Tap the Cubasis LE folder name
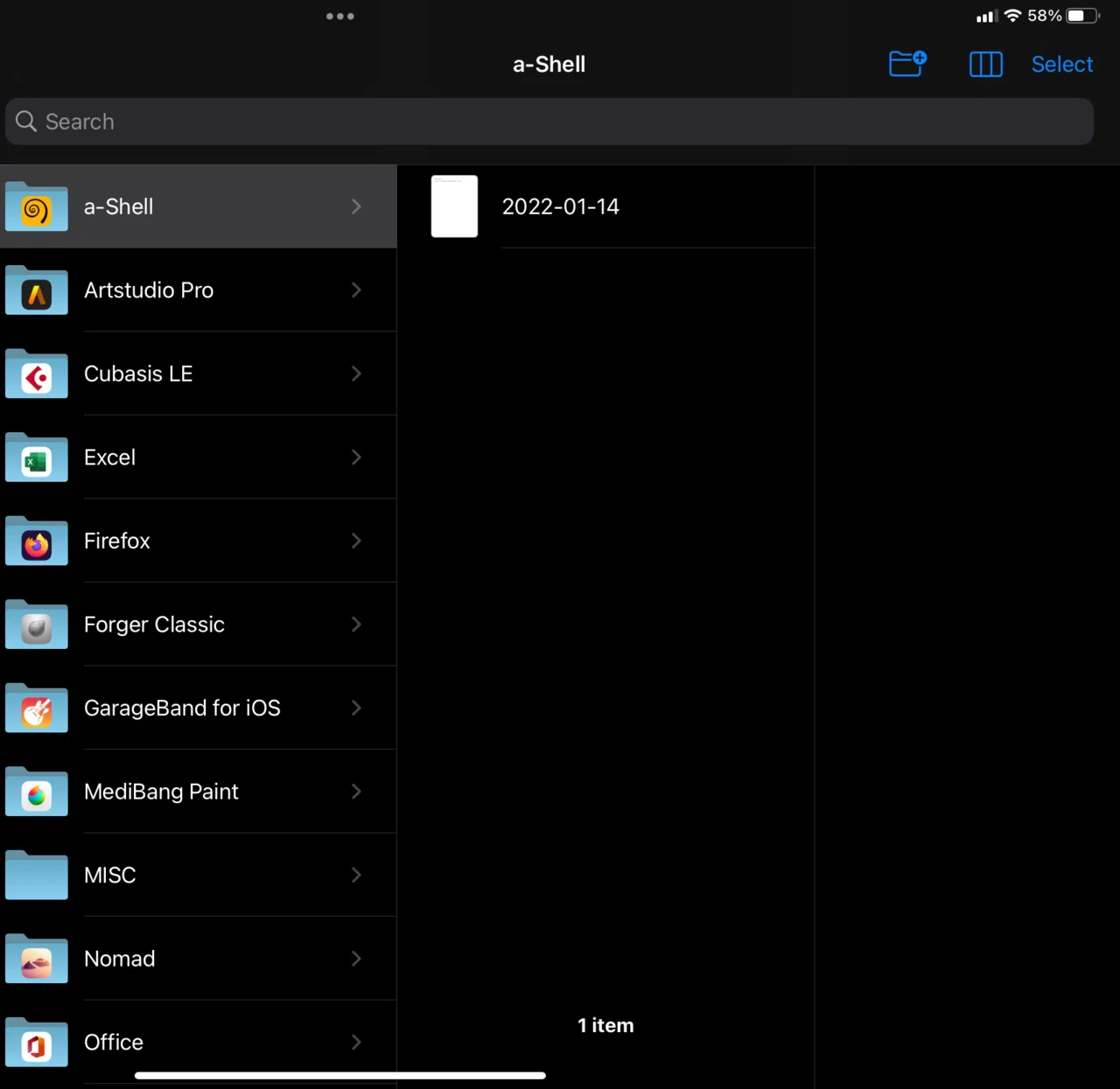Image resolution: width=1120 pixels, height=1089 pixels. [x=138, y=373]
